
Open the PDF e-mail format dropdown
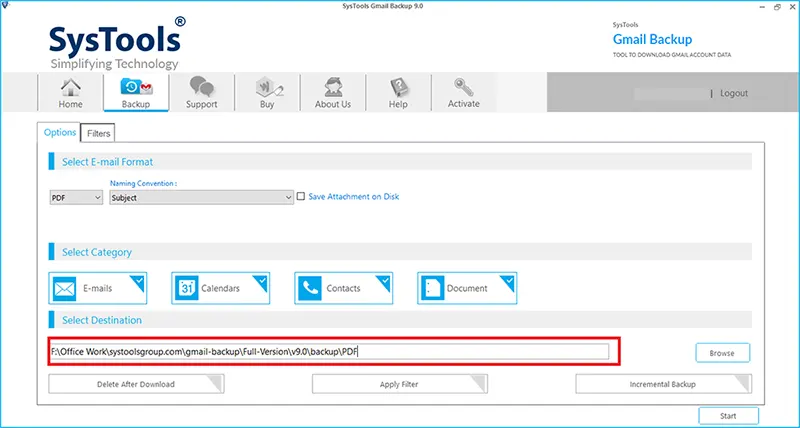coord(77,198)
